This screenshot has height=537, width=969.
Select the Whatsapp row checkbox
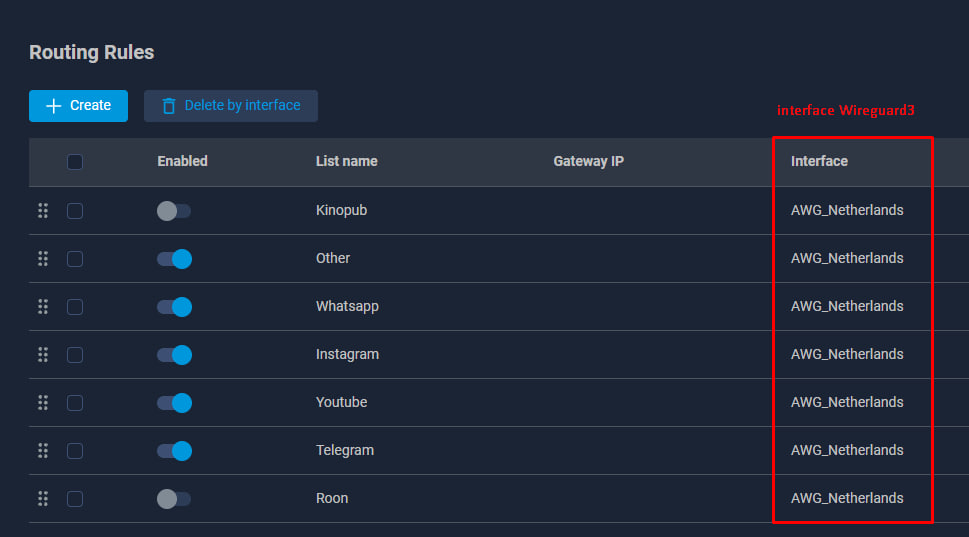coord(75,307)
